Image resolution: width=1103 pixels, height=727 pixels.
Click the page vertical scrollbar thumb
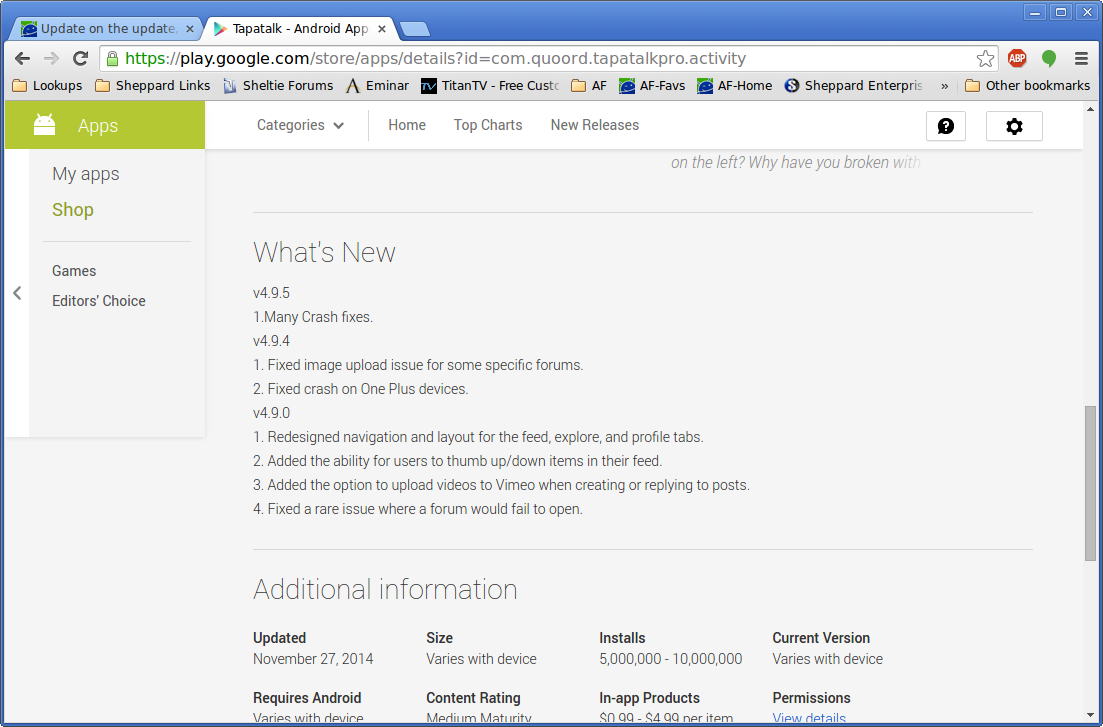1090,483
